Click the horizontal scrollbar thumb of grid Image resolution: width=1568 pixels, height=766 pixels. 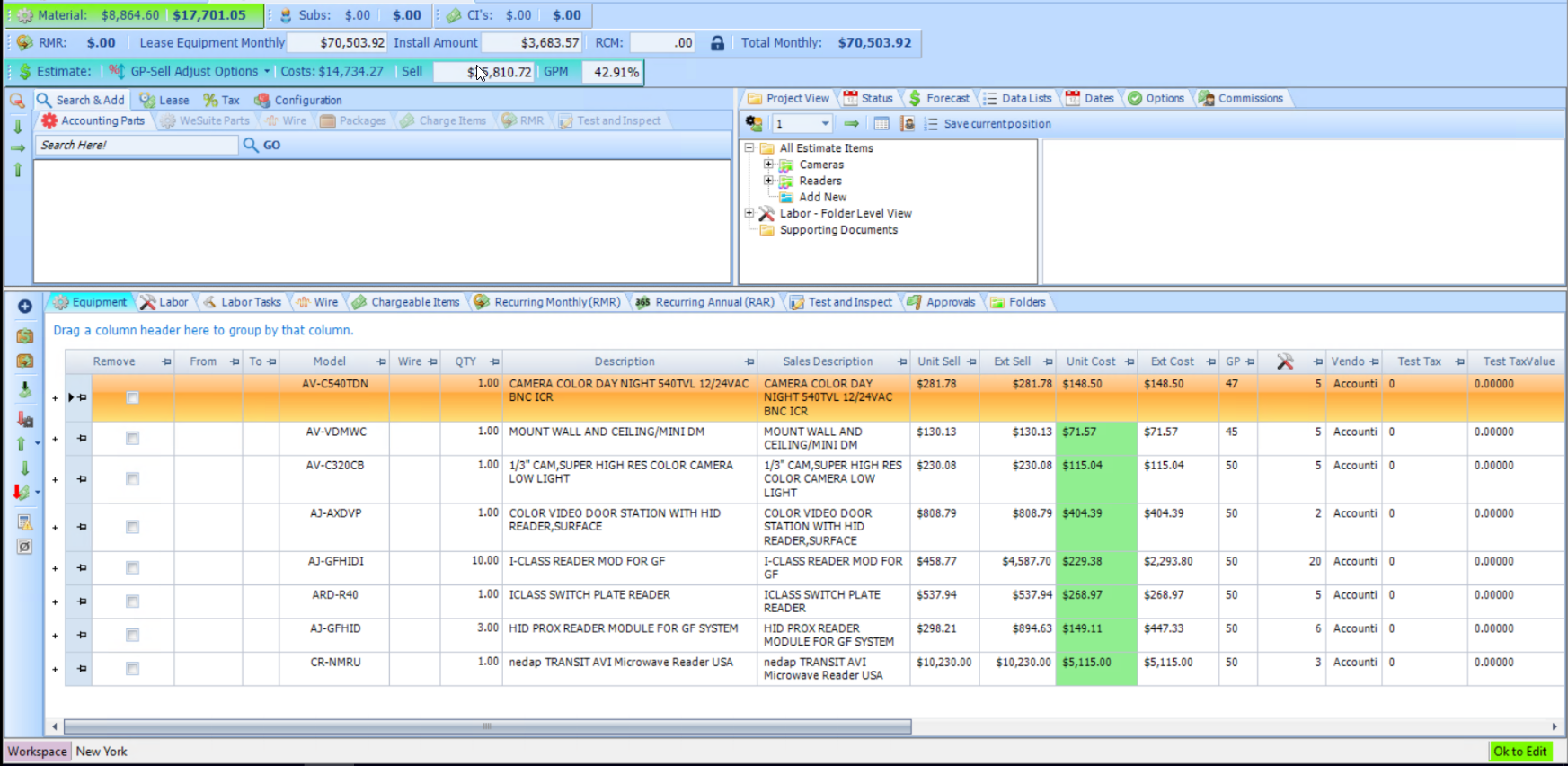pos(487,726)
